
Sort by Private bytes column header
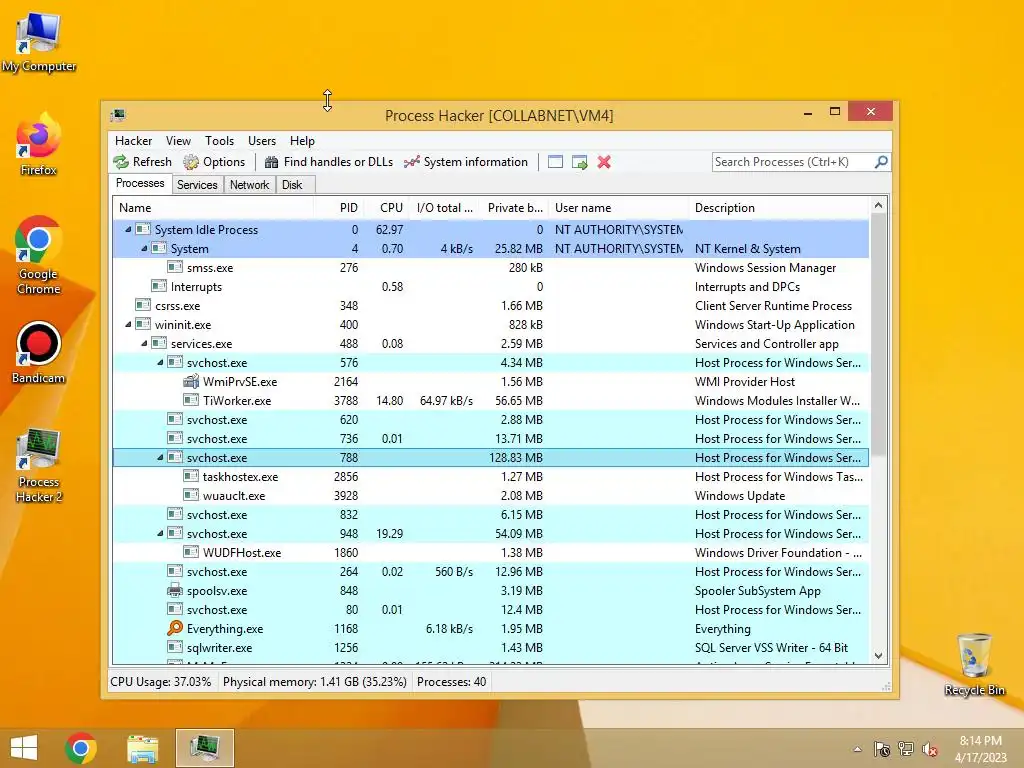514,208
